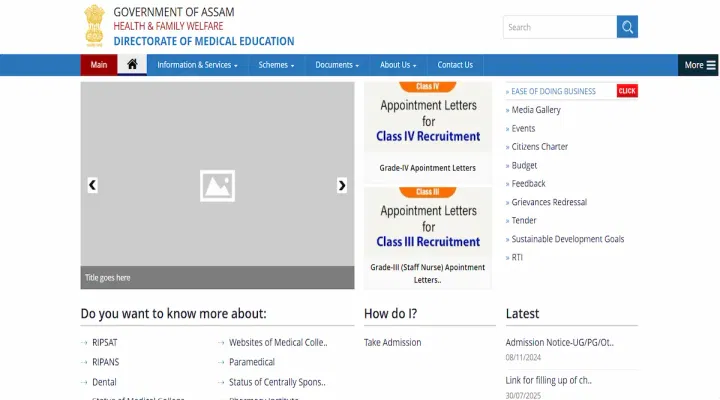The image size is (720, 400).
Task: Click the previous slide arrow on carousel
Action: (93, 185)
